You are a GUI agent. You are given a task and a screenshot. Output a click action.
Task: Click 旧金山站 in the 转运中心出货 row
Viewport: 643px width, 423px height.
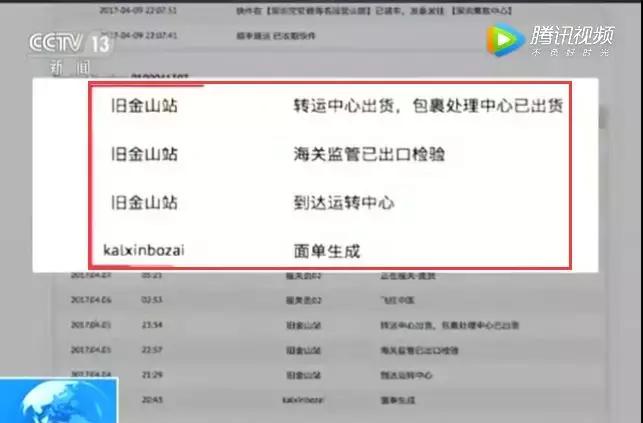point(144,106)
